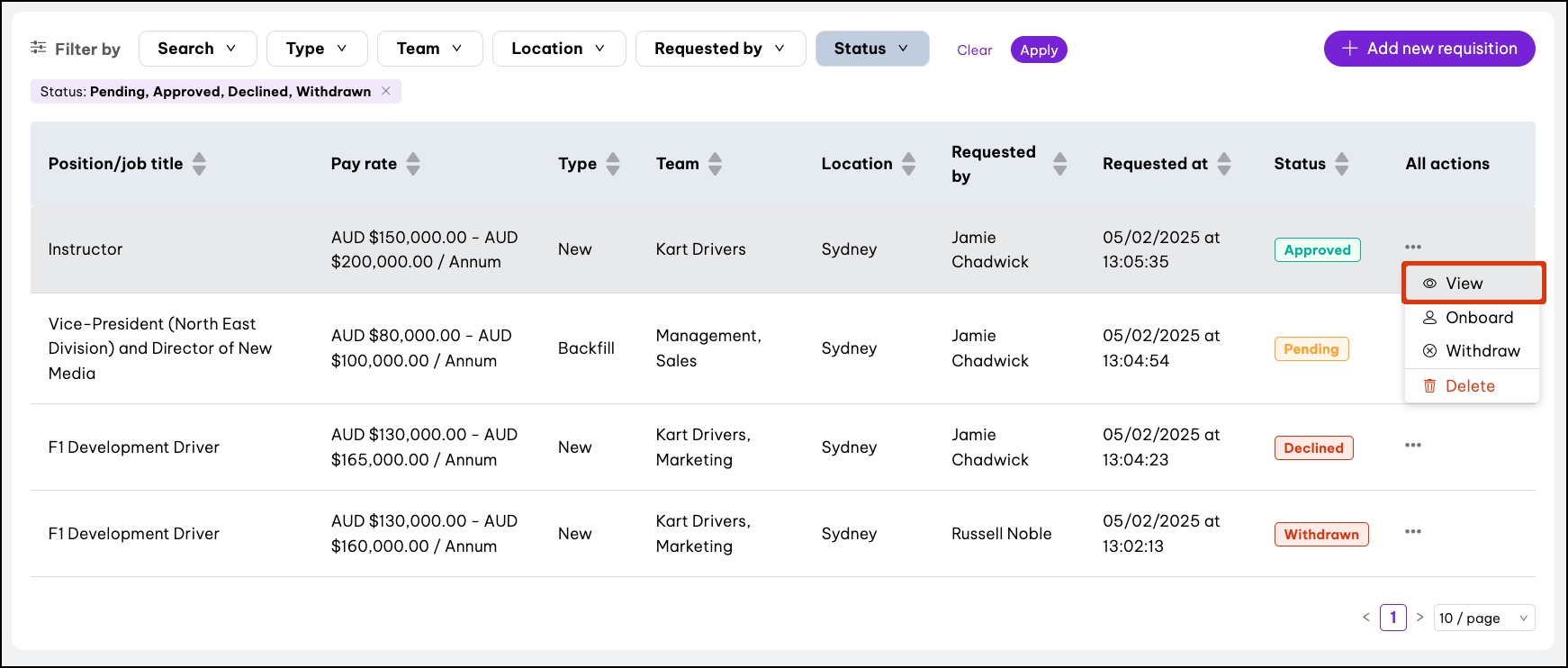Expand the Status filter dropdown

coord(871,49)
